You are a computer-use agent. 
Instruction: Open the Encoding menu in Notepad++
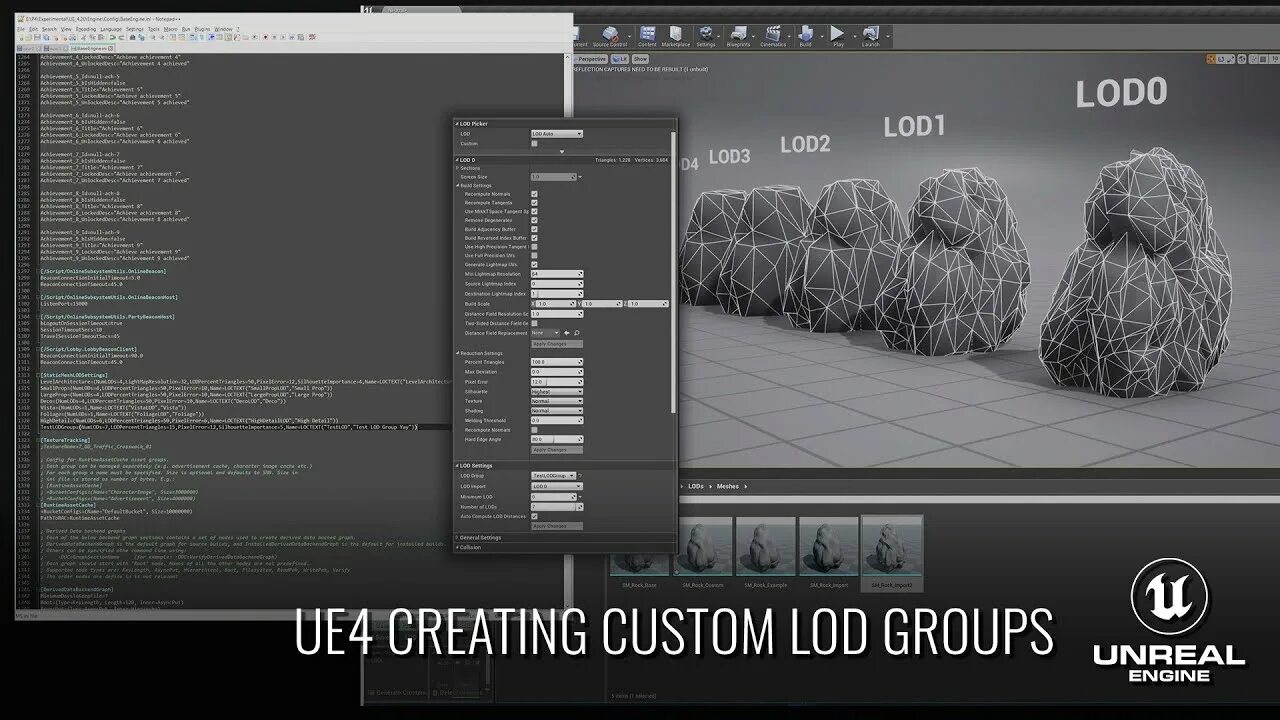86,29
